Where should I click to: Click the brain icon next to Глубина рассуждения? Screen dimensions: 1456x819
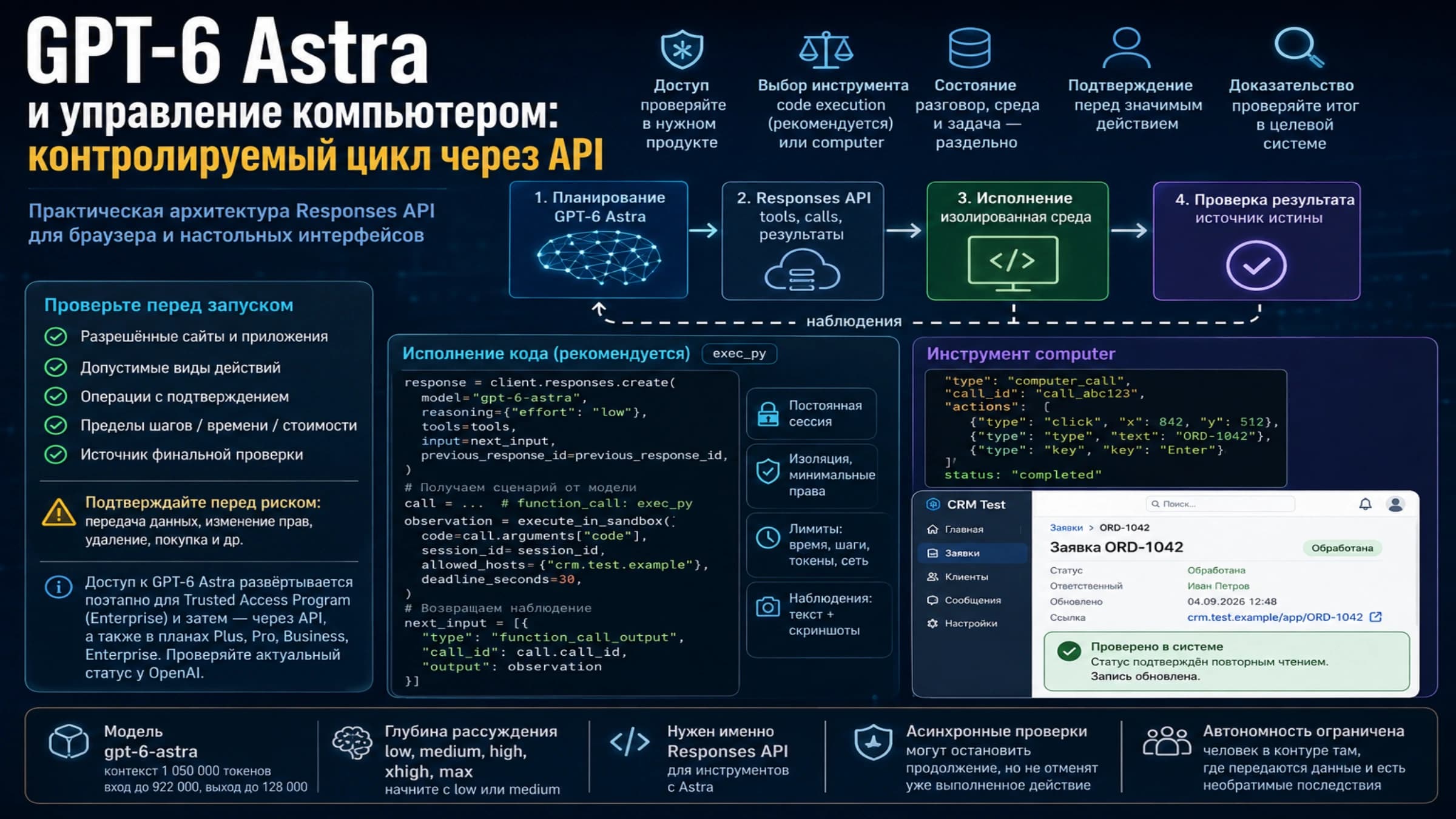[352, 743]
